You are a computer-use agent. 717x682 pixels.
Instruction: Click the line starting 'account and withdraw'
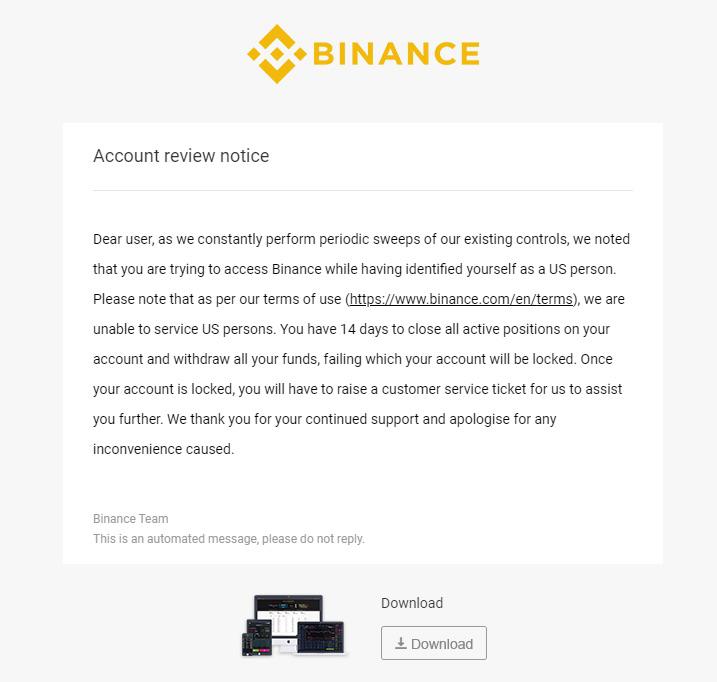pos(359,359)
